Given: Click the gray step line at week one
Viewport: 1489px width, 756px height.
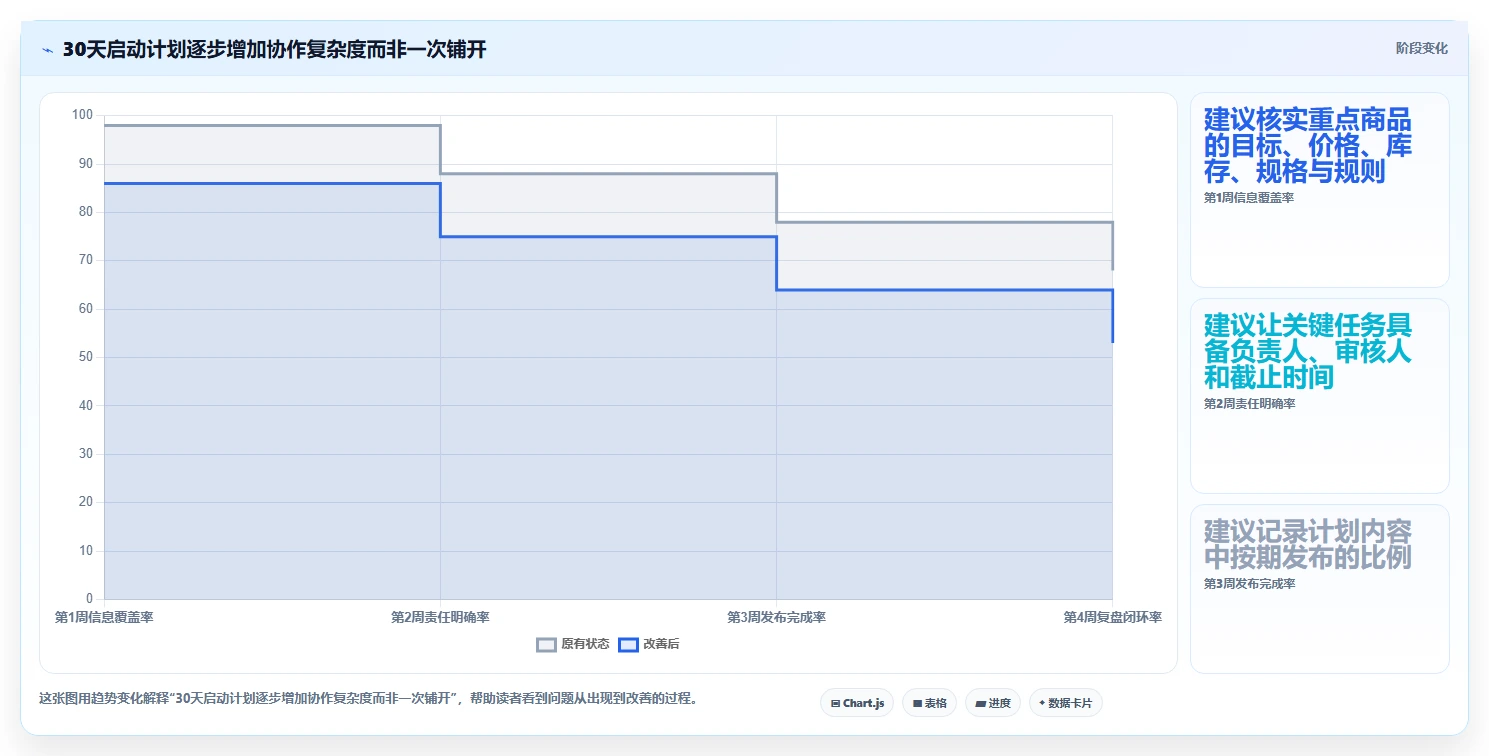Looking at the screenshot, I should pyautogui.click(x=272, y=125).
